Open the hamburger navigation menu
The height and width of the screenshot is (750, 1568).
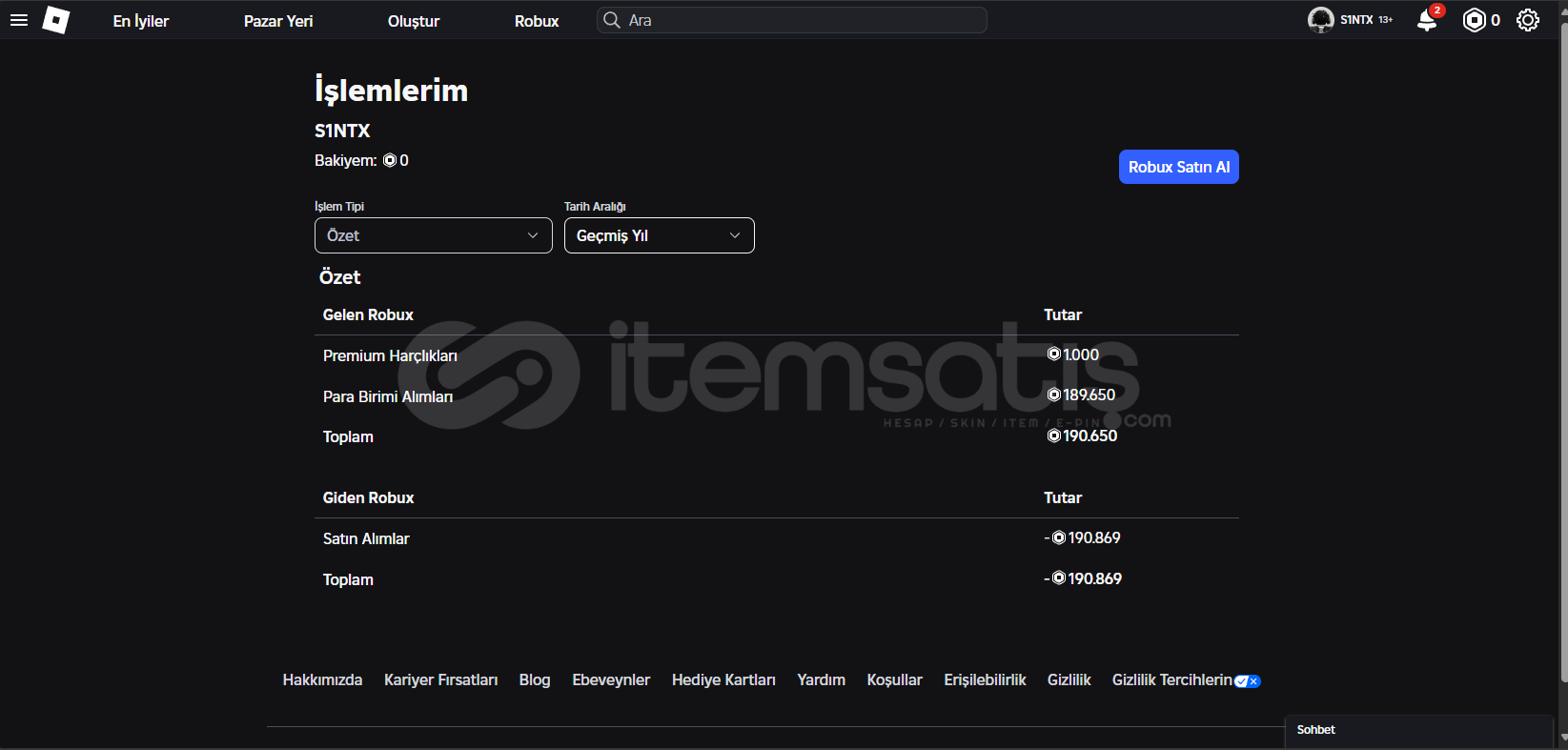point(19,20)
